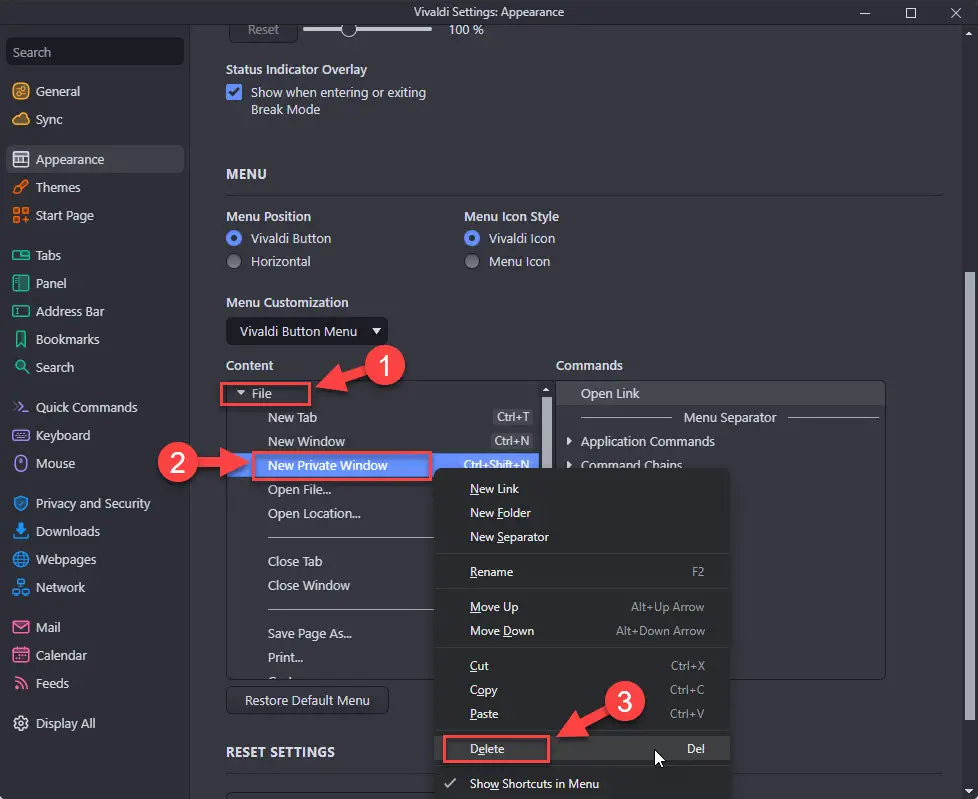The image size is (978, 799).
Task: Click Restore Default Menu button
Action: pyautogui.click(x=307, y=700)
